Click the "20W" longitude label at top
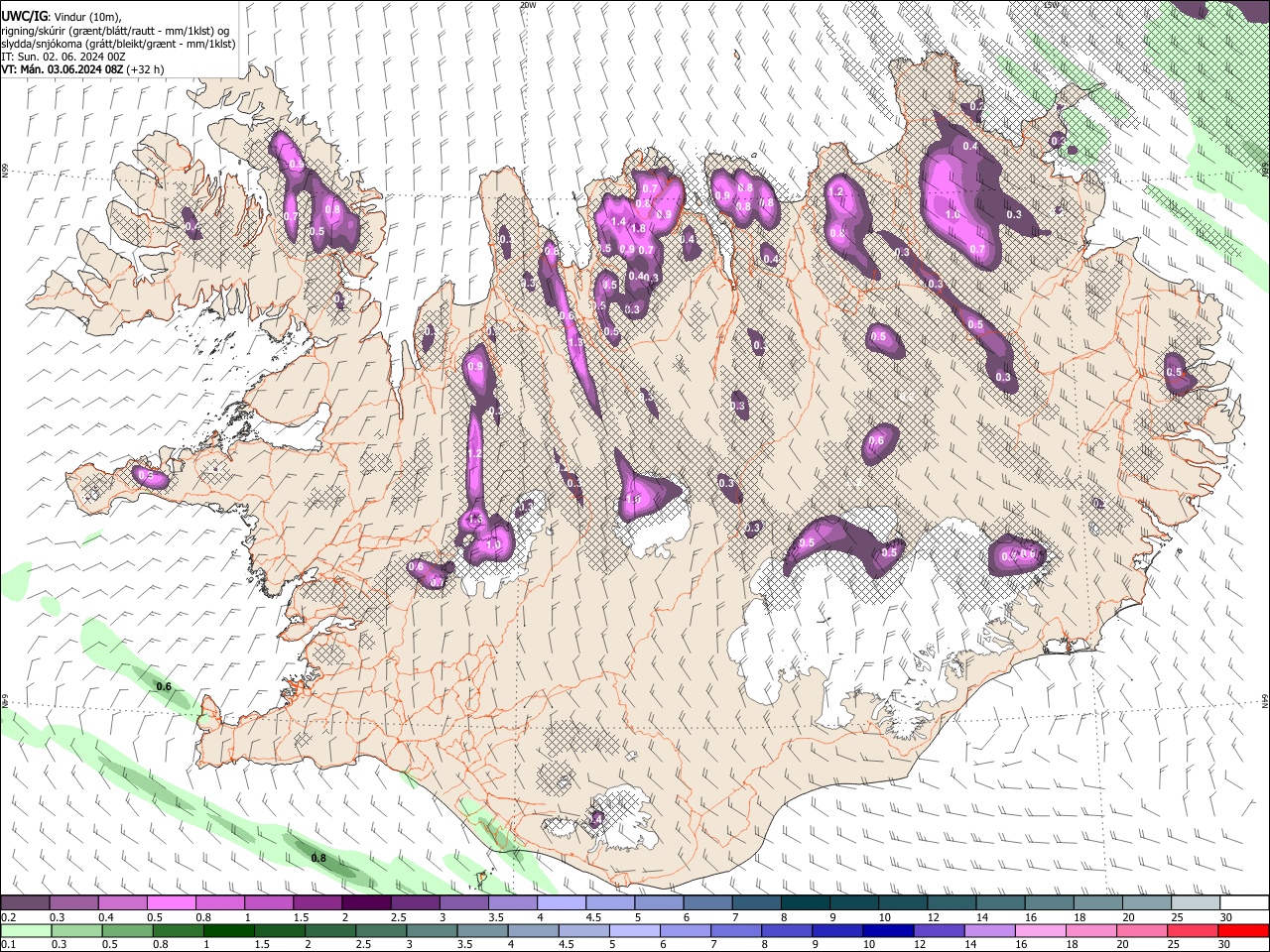1270x952 pixels. (528, 5)
